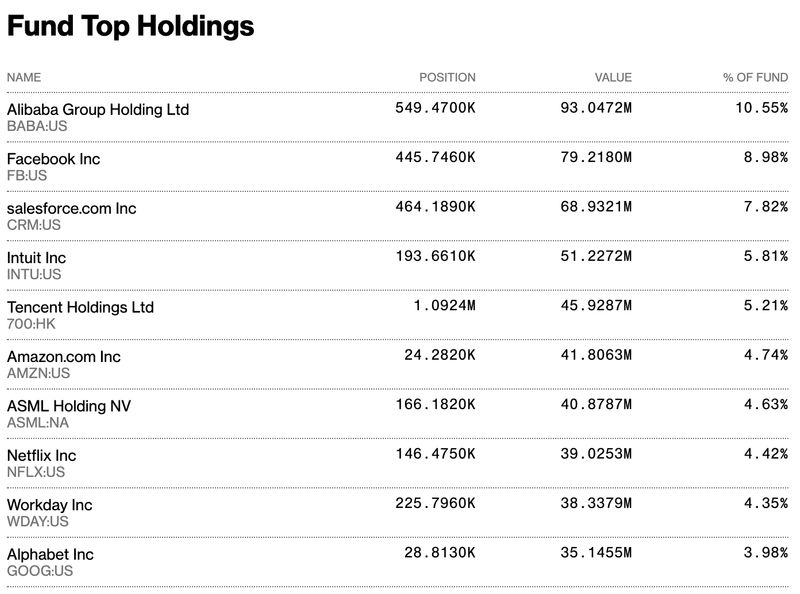Open ASML Holding NV holding
This screenshot has height=594, width=800.
(x=69, y=406)
